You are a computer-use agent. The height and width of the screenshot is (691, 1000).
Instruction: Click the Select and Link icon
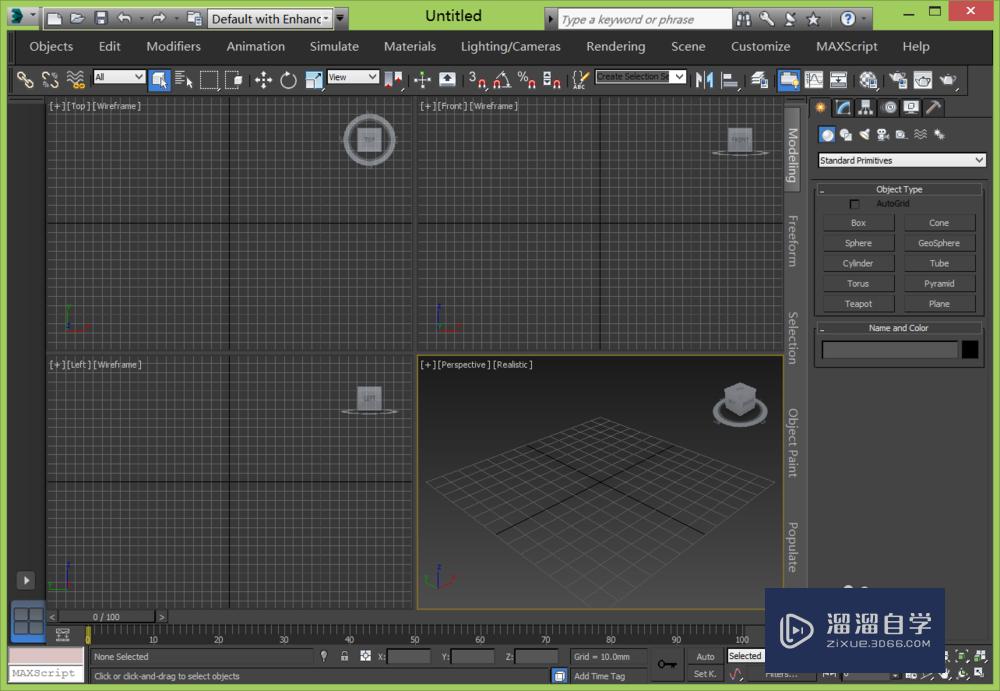pyautogui.click(x=25, y=80)
